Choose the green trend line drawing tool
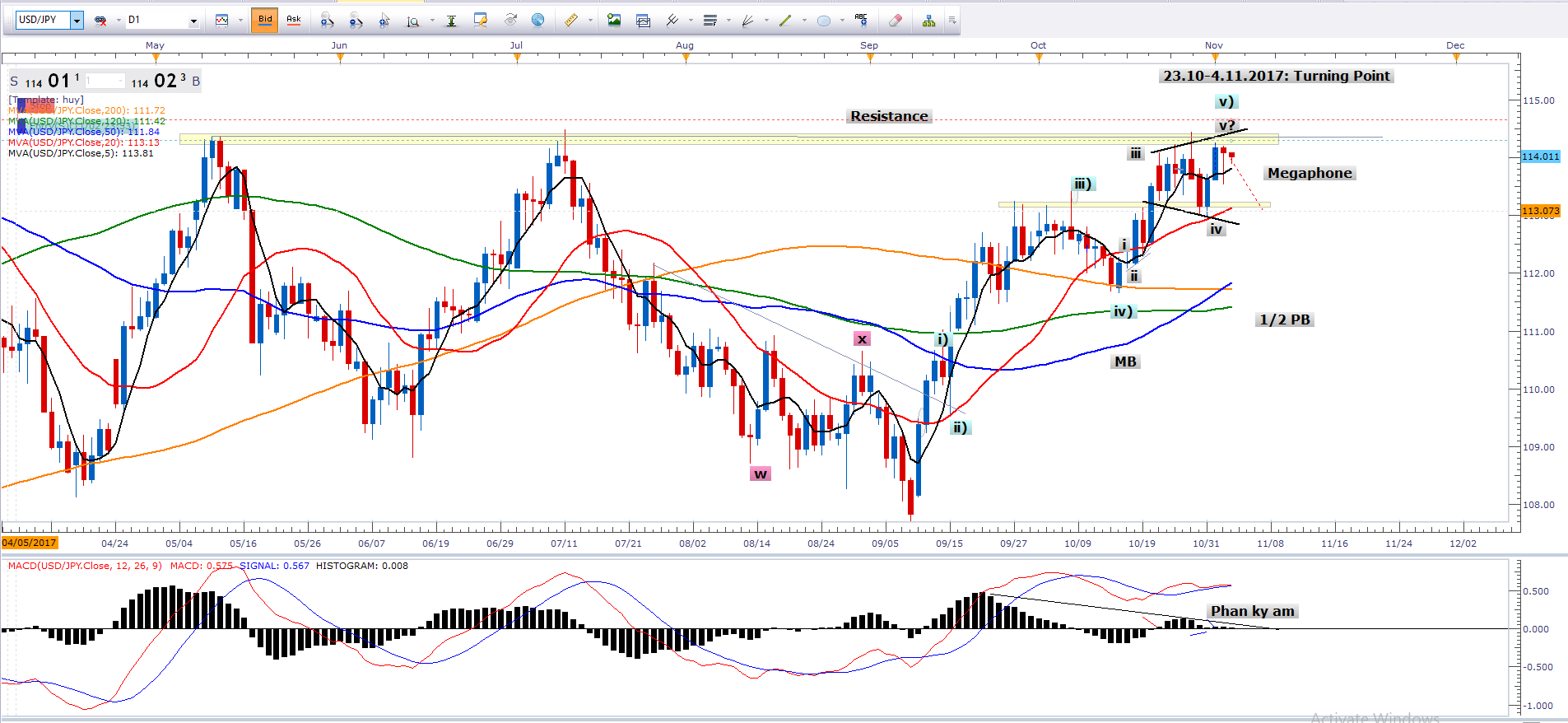1568x723 pixels. [784, 21]
